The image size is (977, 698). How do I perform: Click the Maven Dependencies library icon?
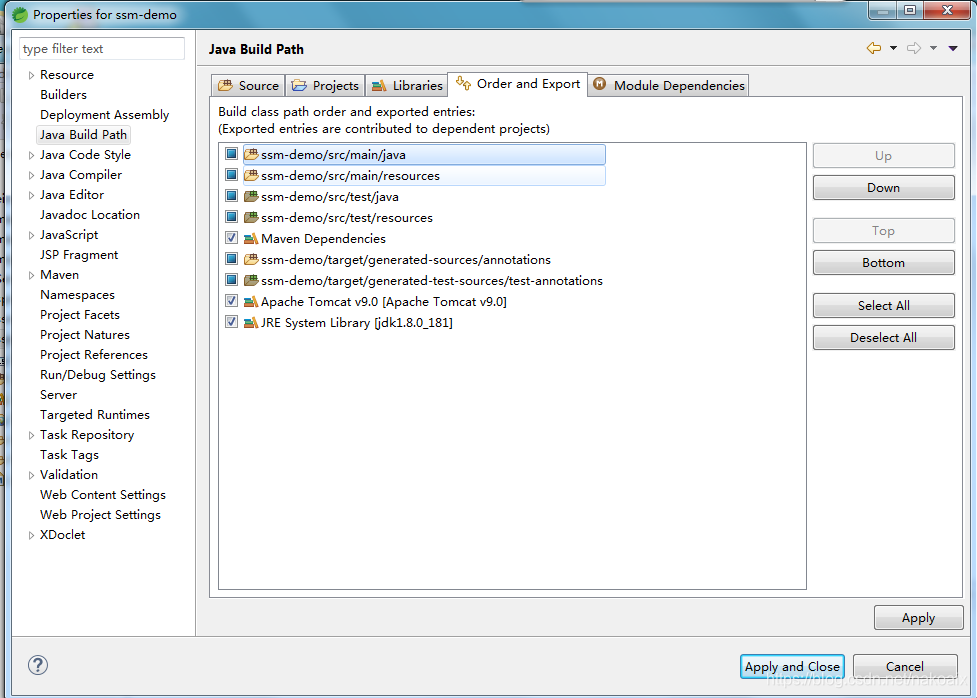pyautogui.click(x=251, y=238)
